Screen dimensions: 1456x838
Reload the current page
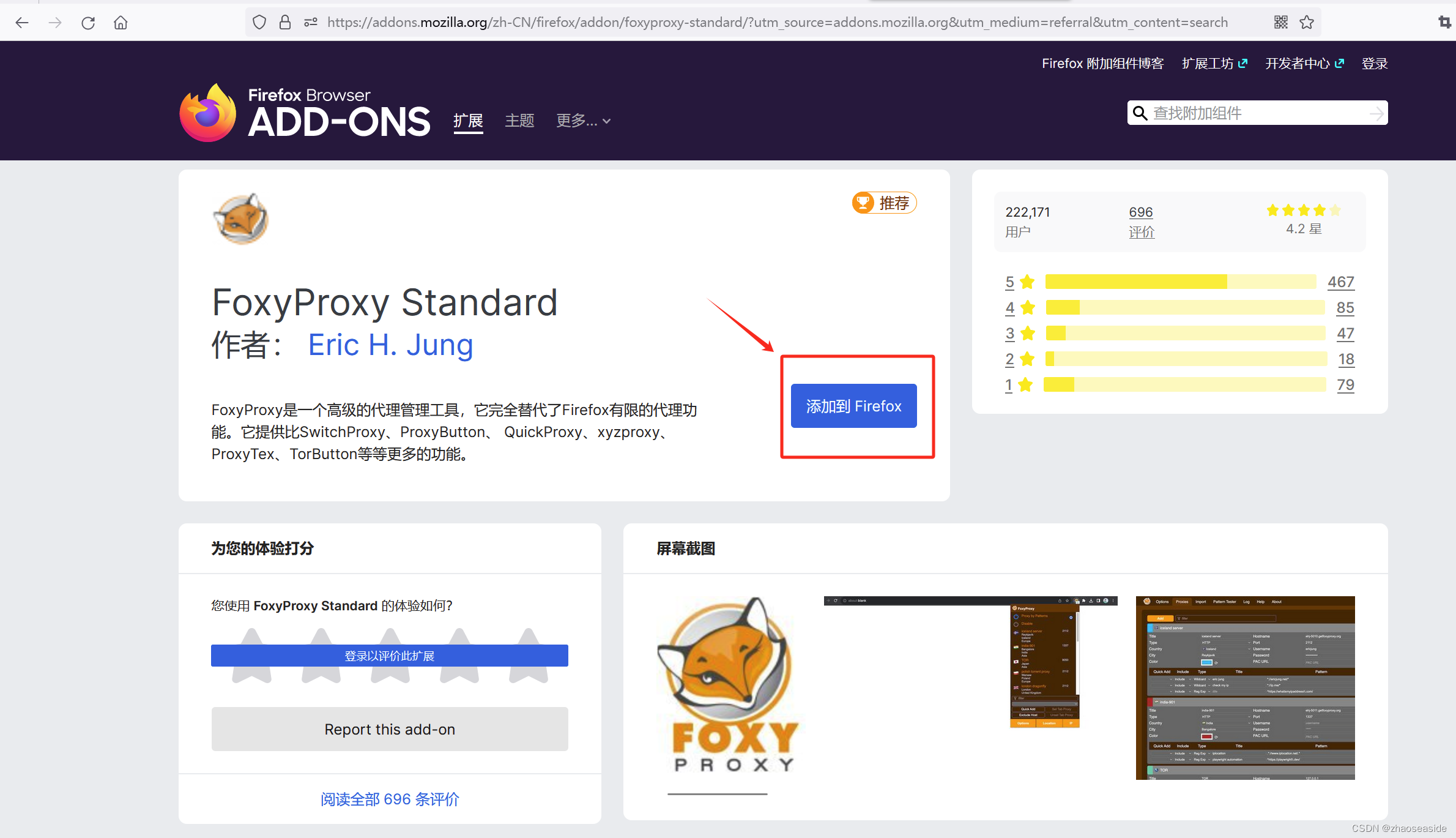coord(88,23)
